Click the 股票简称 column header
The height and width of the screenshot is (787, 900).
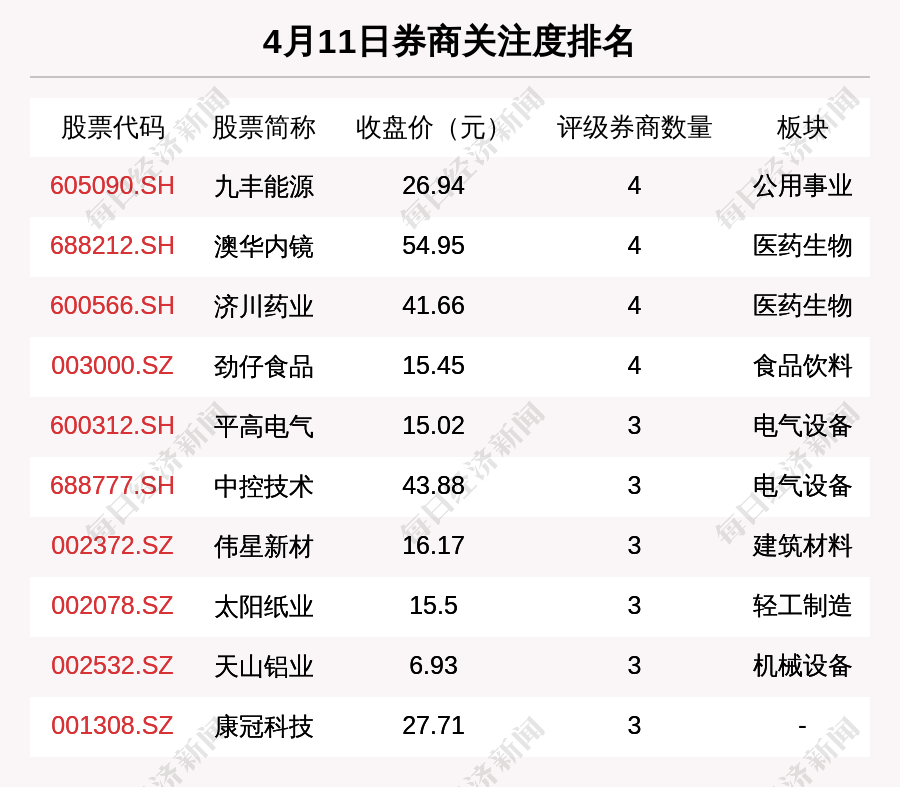tap(264, 127)
